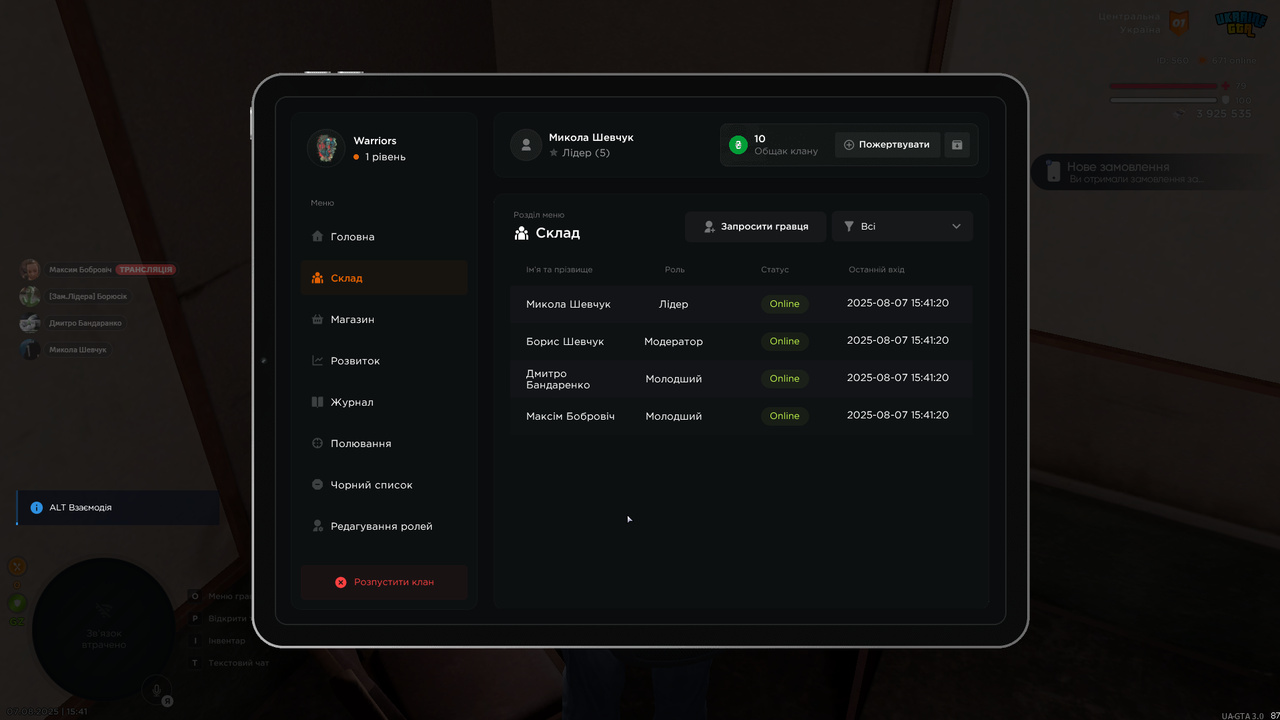Click Online status badge of Микола Шевчук
The height and width of the screenshot is (720, 1280).
point(785,304)
